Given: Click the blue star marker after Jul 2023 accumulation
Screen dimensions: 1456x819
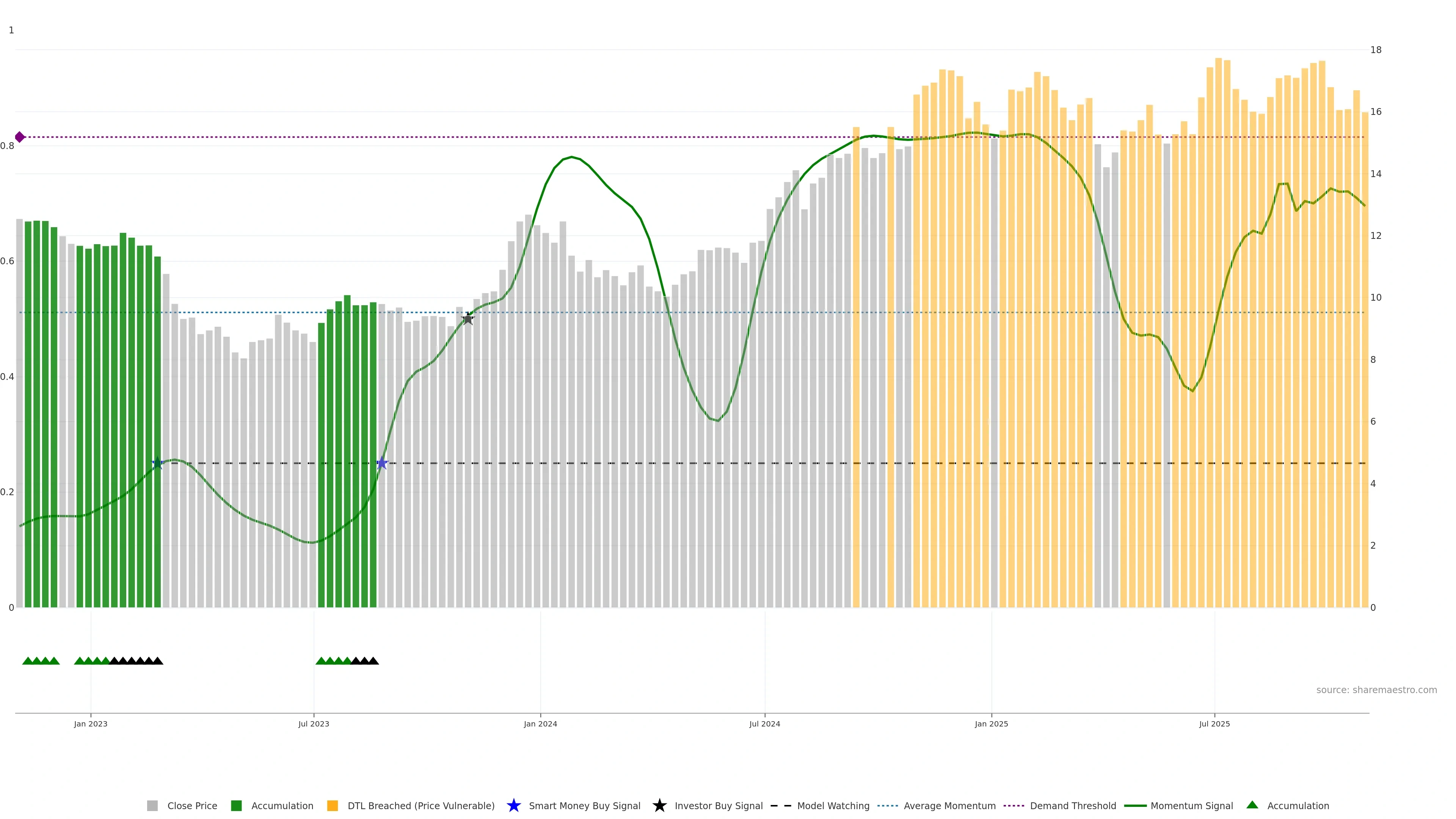Looking at the screenshot, I should [x=382, y=463].
